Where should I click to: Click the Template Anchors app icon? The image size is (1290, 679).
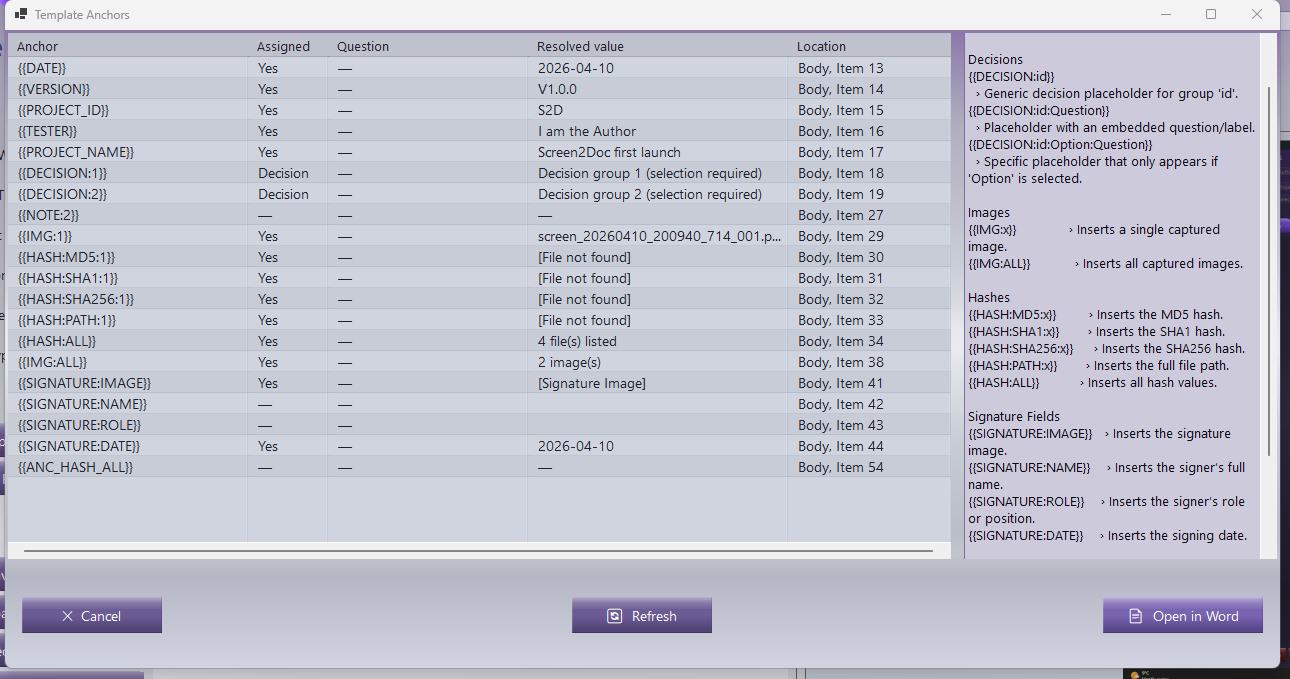(20, 14)
